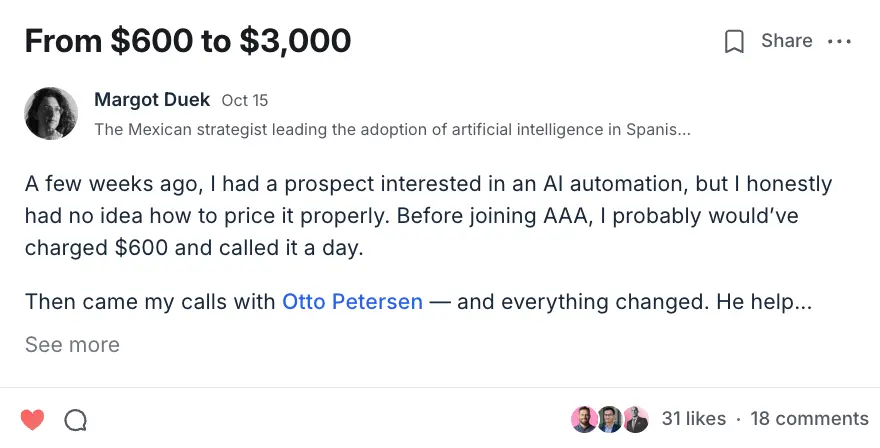
Task: Open the post title From $600 to $3,000
Action: point(188,41)
